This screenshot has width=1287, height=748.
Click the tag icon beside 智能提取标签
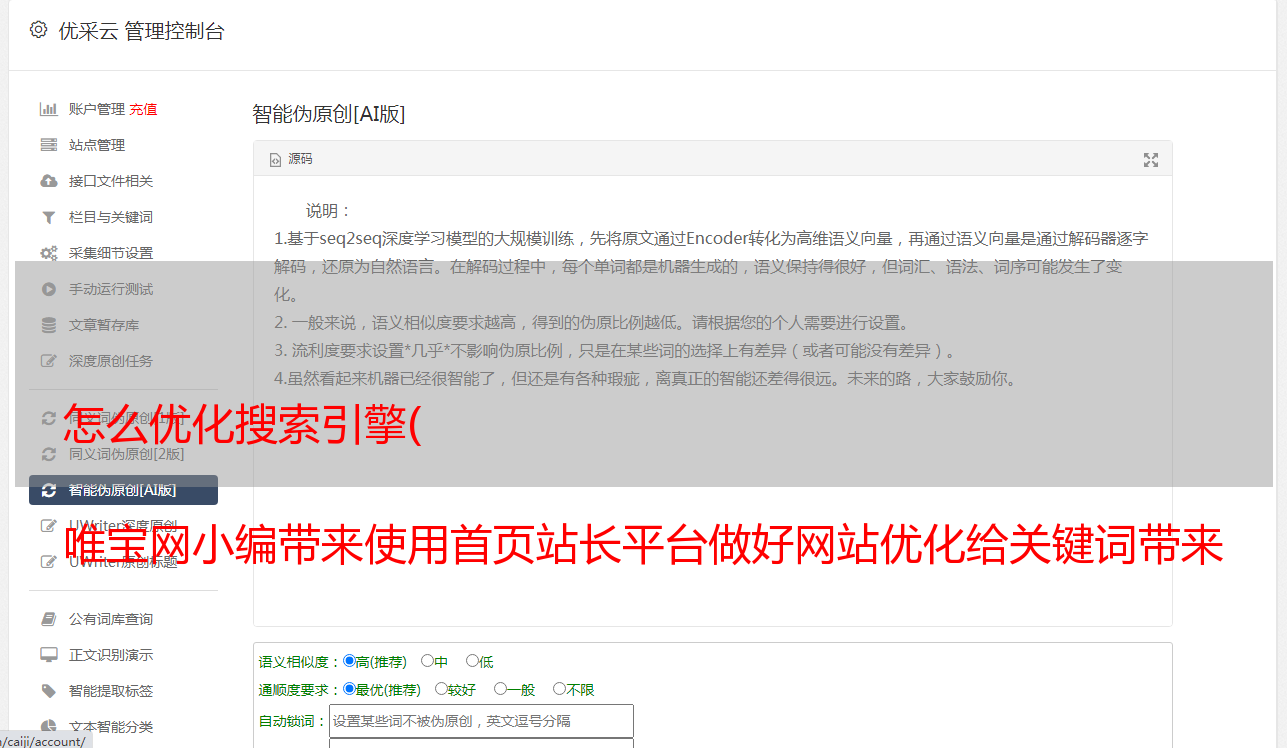[48, 691]
